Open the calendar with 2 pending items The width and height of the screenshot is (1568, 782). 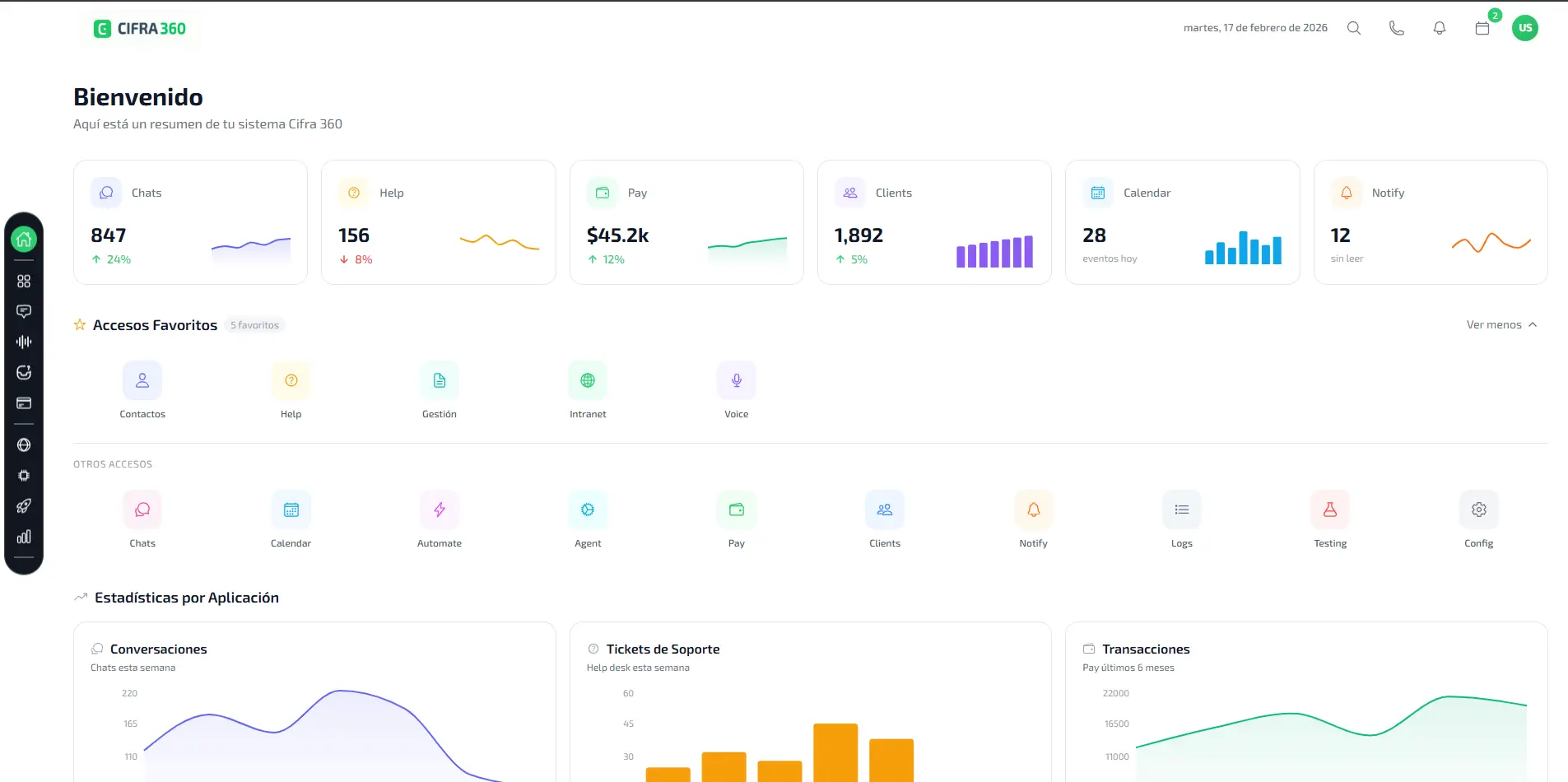point(1482,27)
